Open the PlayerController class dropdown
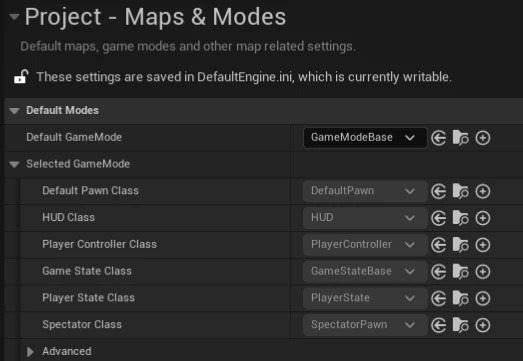The height and width of the screenshot is (361, 523). pyautogui.click(x=365, y=245)
